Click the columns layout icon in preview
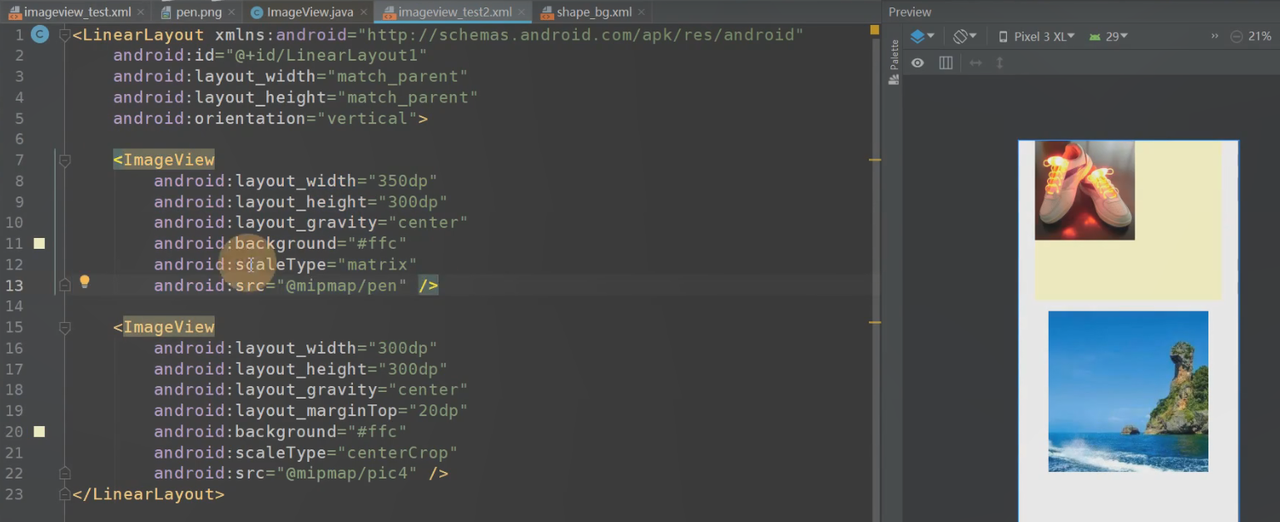1280x522 pixels. point(946,63)
